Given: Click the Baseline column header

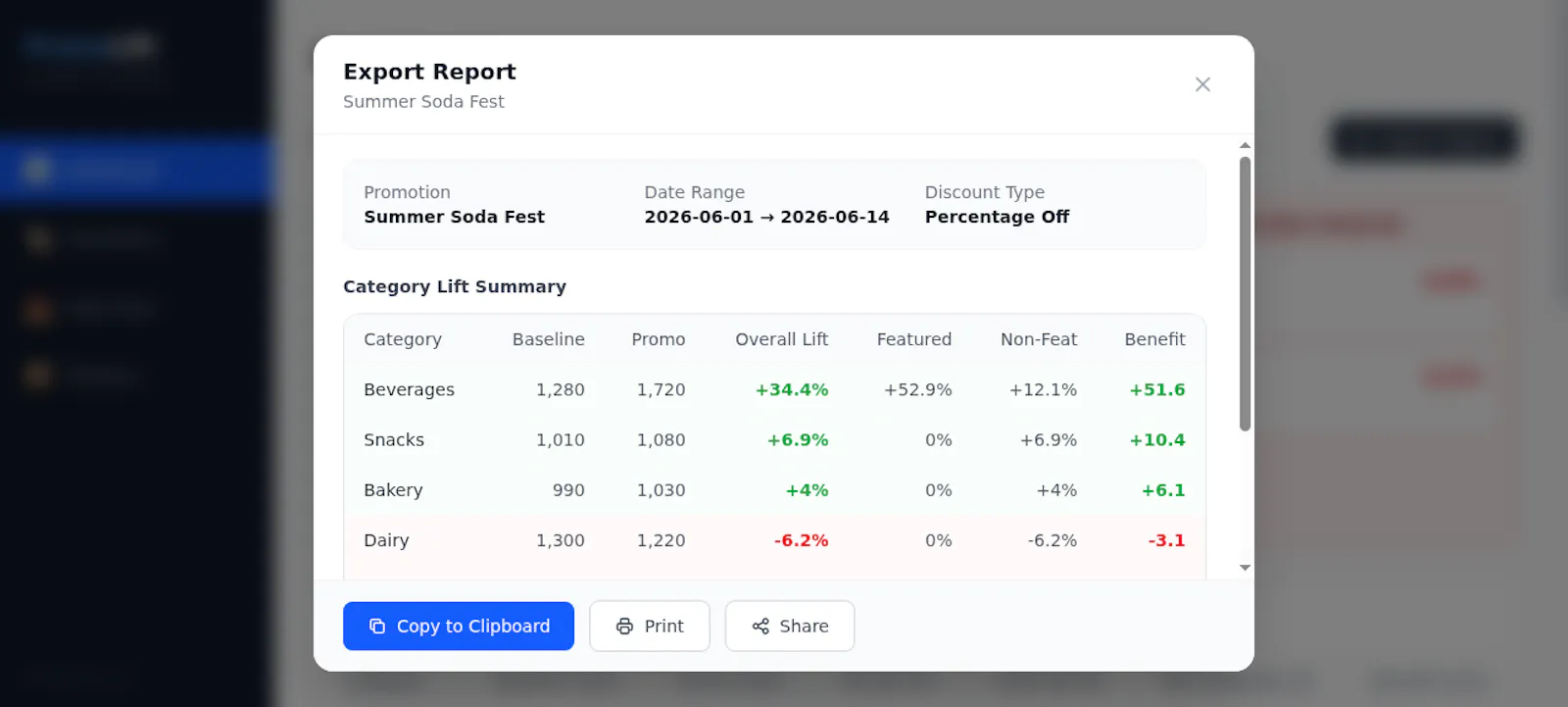Looking at the screenshot, I should pyautogui.click(x=548, y=339).
